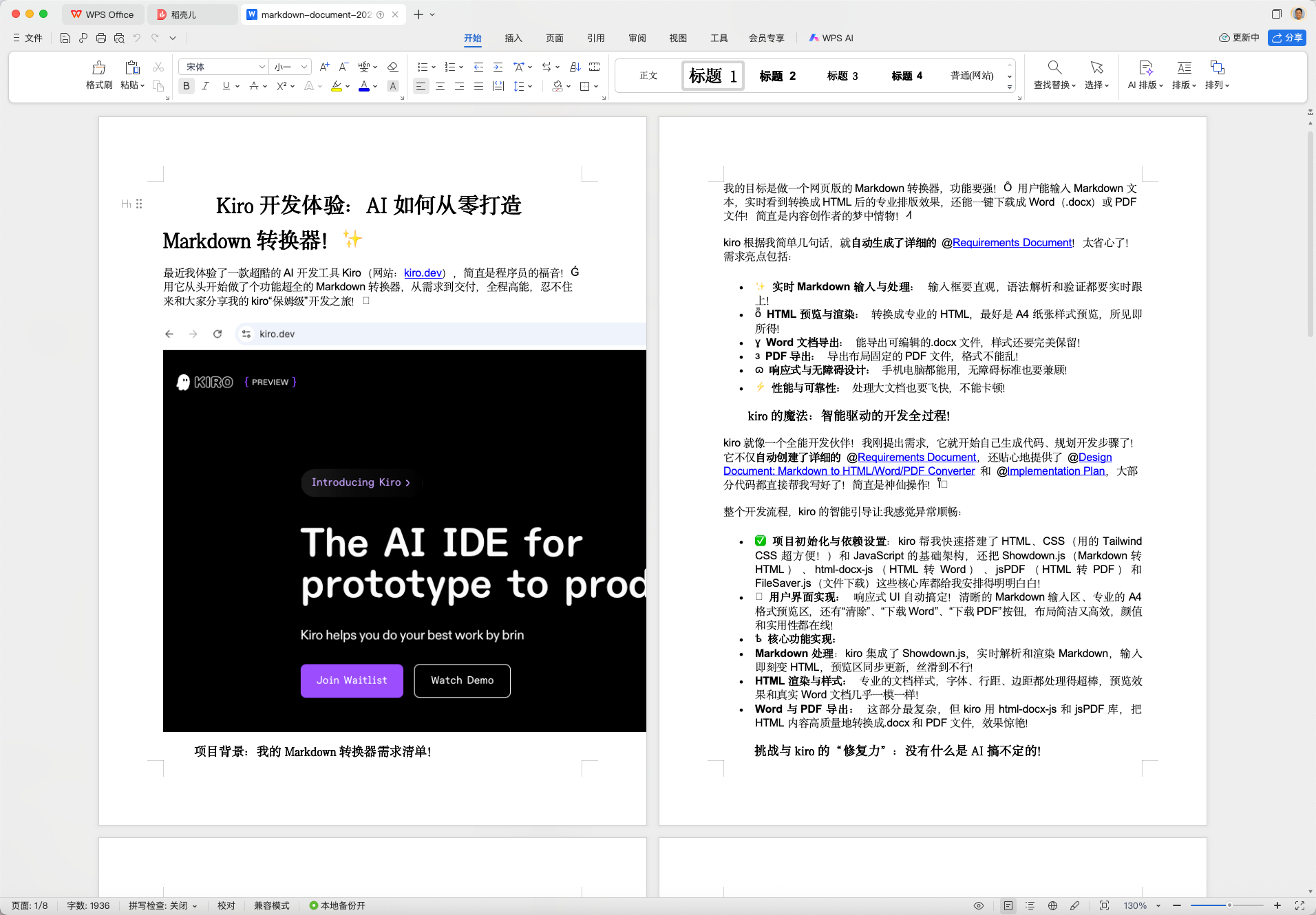Click the eye protection mode icon in status bar
1316x915 pixels.
(979, 905)
